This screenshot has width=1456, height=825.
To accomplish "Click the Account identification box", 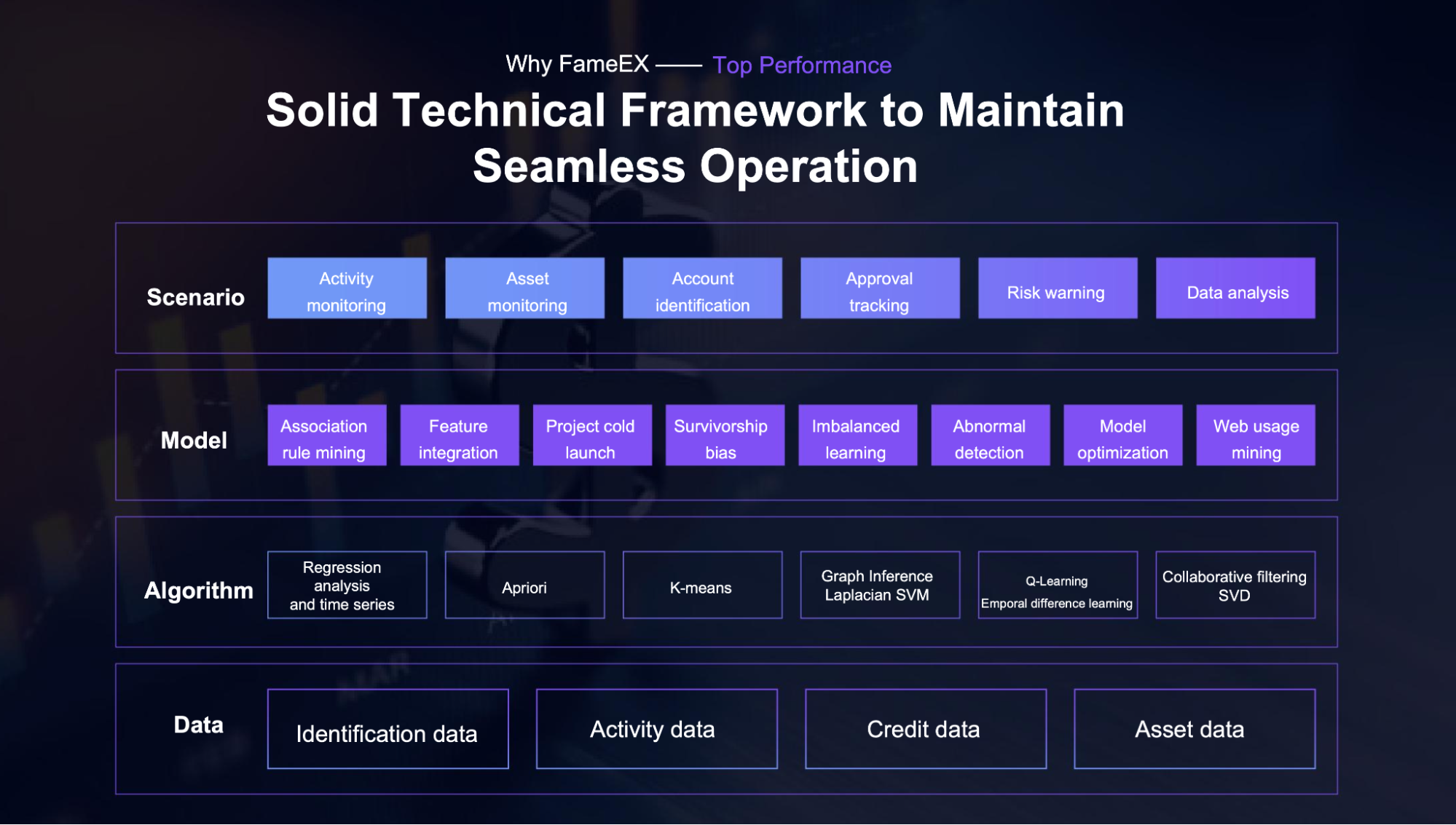I will [x=702, y=288].
